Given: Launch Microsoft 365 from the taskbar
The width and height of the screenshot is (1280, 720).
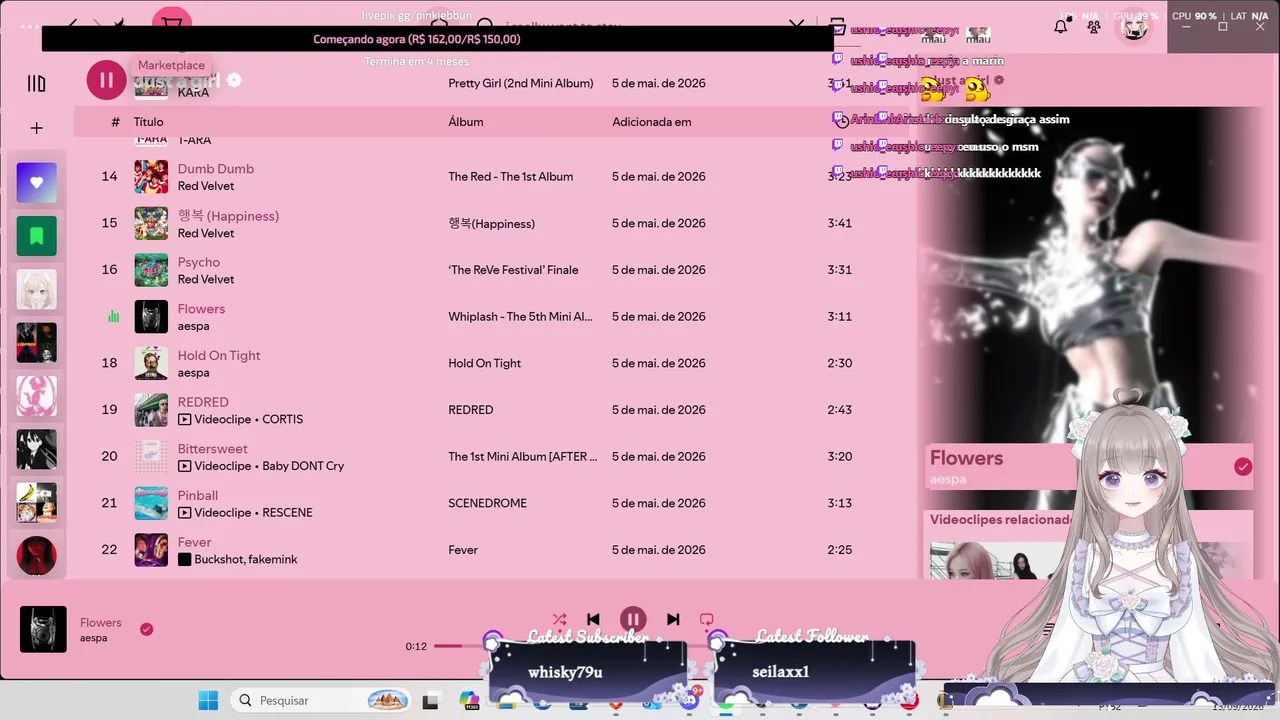Looking at the screenshot, I should tap(469, 701).
